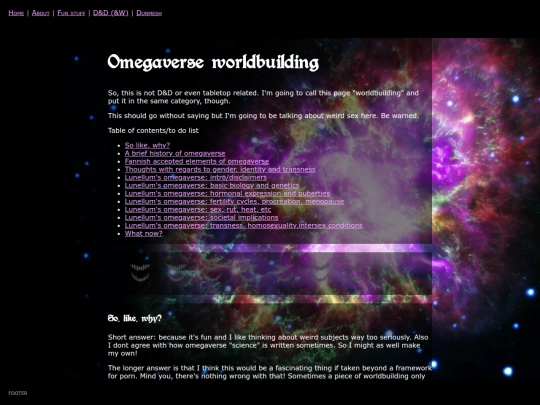
Task: Click the "Omegaverse worldbuilding" page heading
Action: coord(213,63)
